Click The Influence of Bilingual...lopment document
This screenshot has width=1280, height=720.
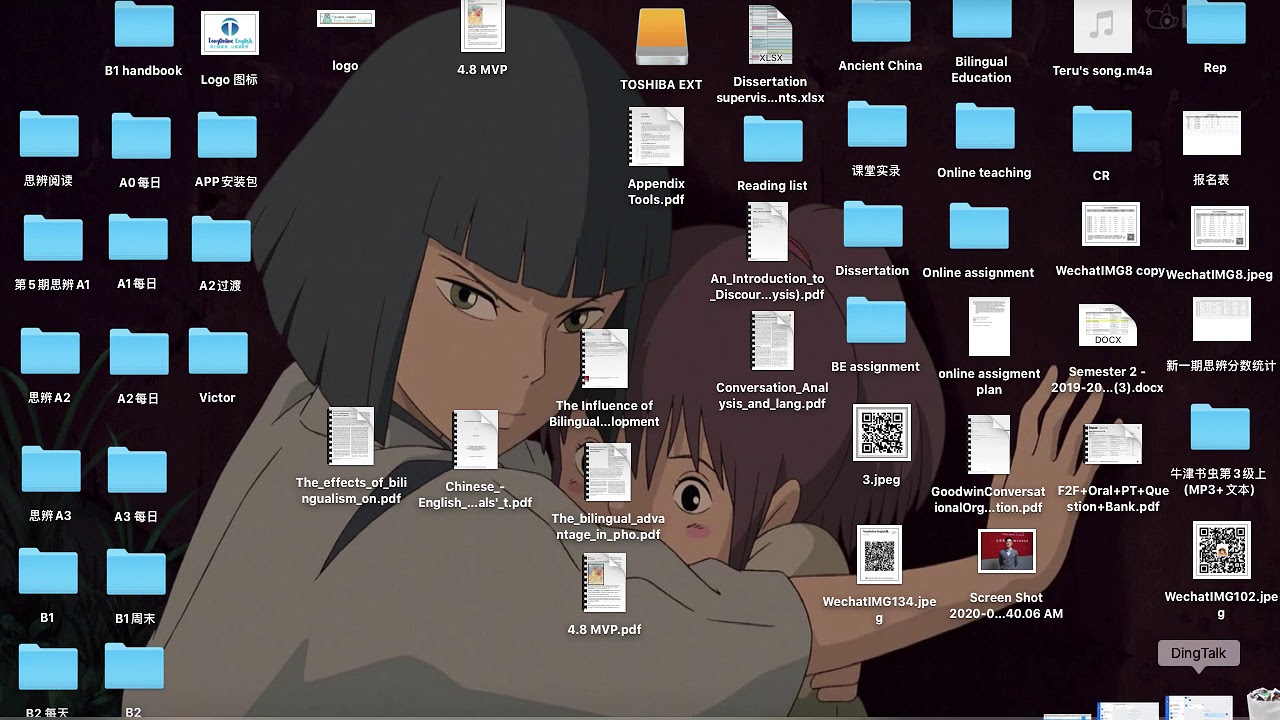[605, 359]
